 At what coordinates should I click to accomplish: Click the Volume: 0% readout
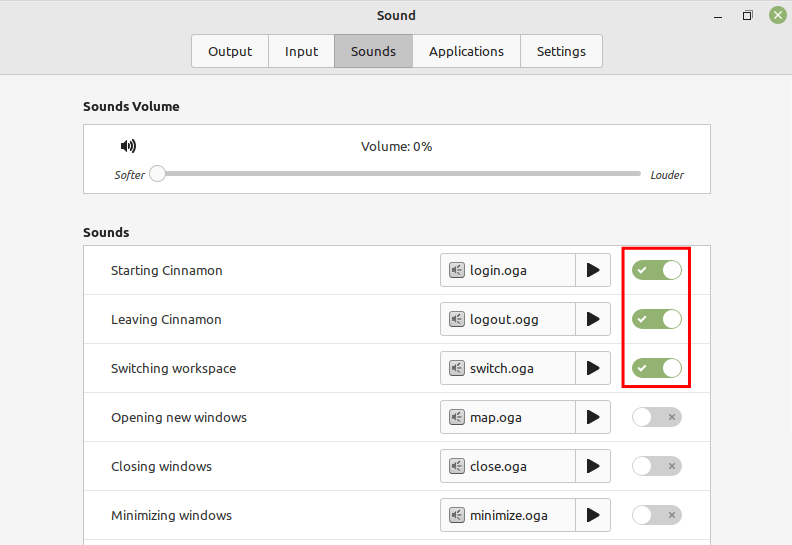click(397, 146)
